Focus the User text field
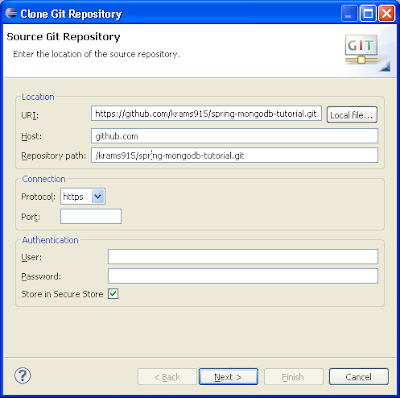This screenshot has width=400, height=398. point(243,257)
